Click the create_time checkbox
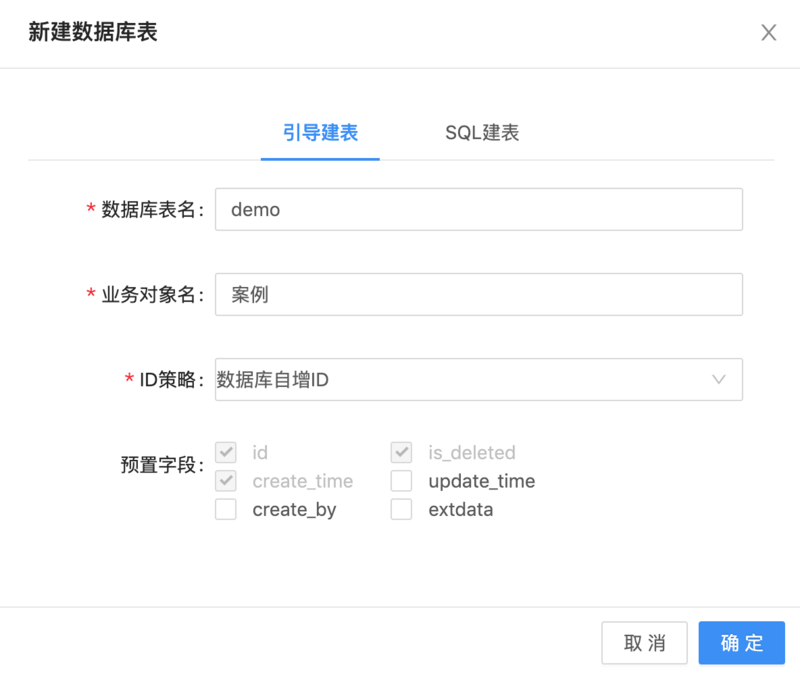Viewport: 800px width, 678px height. click(226, 481)
